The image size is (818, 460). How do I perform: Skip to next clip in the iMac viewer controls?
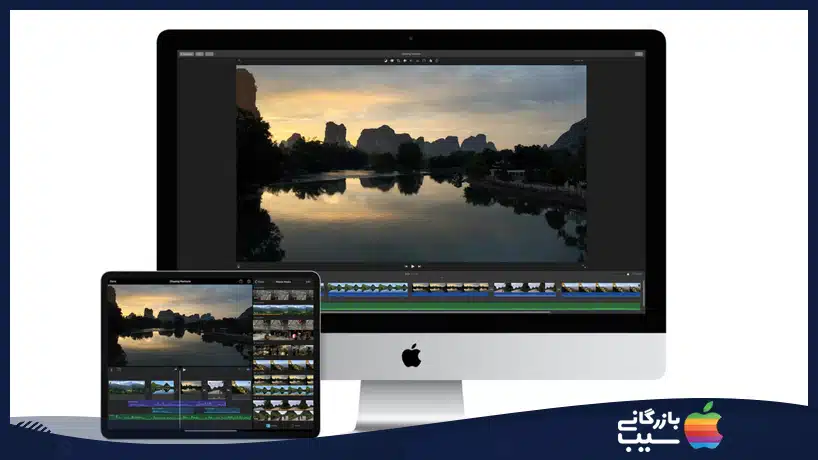tap(419, 267)
